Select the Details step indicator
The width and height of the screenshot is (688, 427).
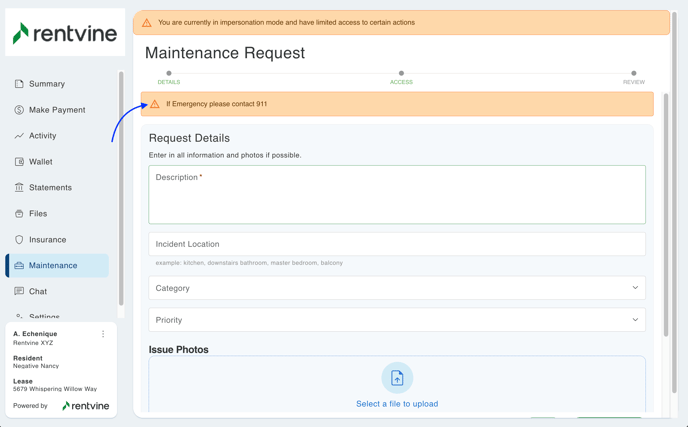[169, 76]
